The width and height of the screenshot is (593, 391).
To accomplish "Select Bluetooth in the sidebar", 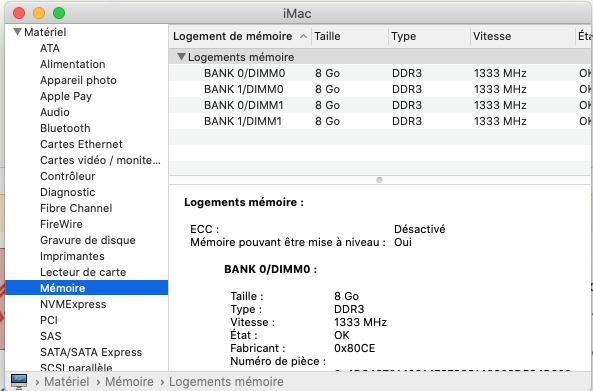I will 65,128.
